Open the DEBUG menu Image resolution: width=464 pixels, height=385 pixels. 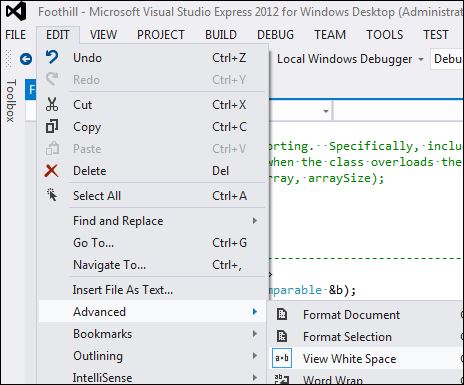(275, 35)
